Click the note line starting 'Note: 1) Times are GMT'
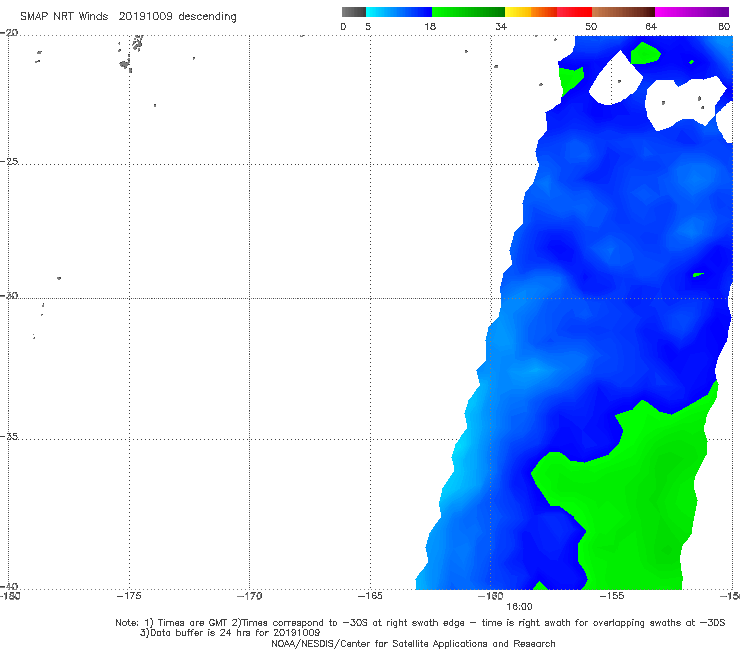 [x=420, y=623]
